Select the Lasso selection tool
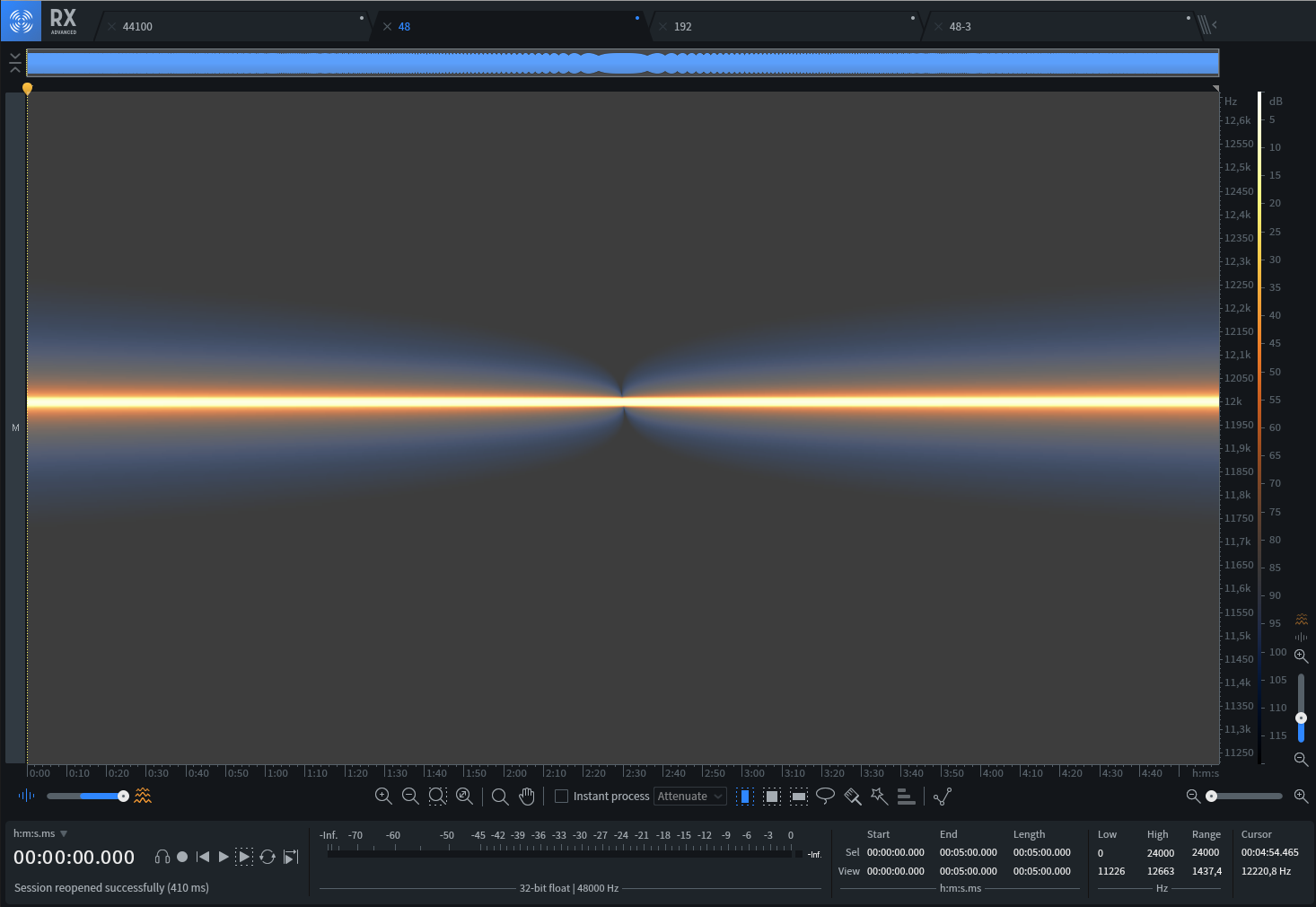The height and width of the screenshot is (907, 1316). (x=826, y=796)
